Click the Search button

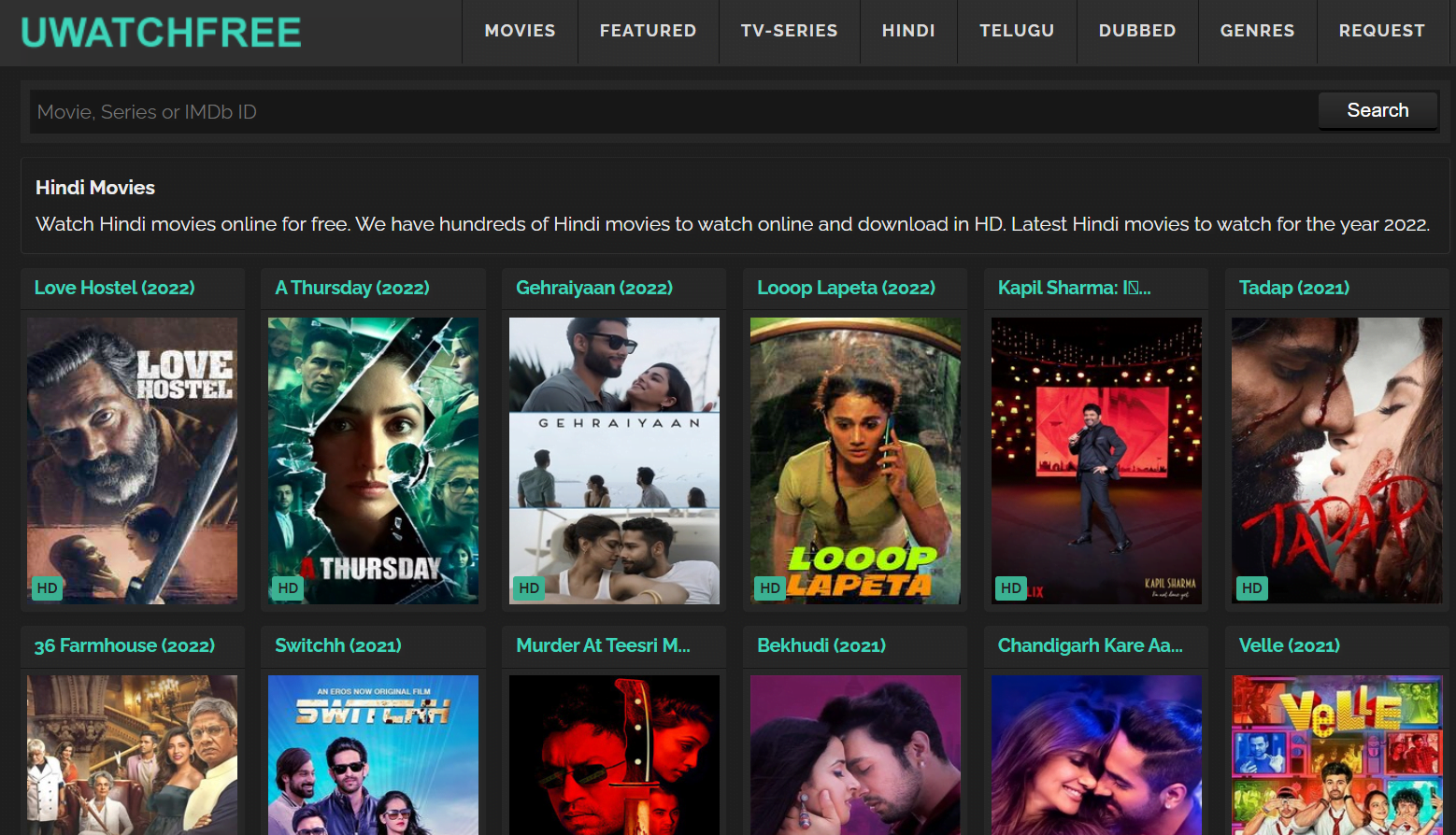click(x=1377, y=110)
